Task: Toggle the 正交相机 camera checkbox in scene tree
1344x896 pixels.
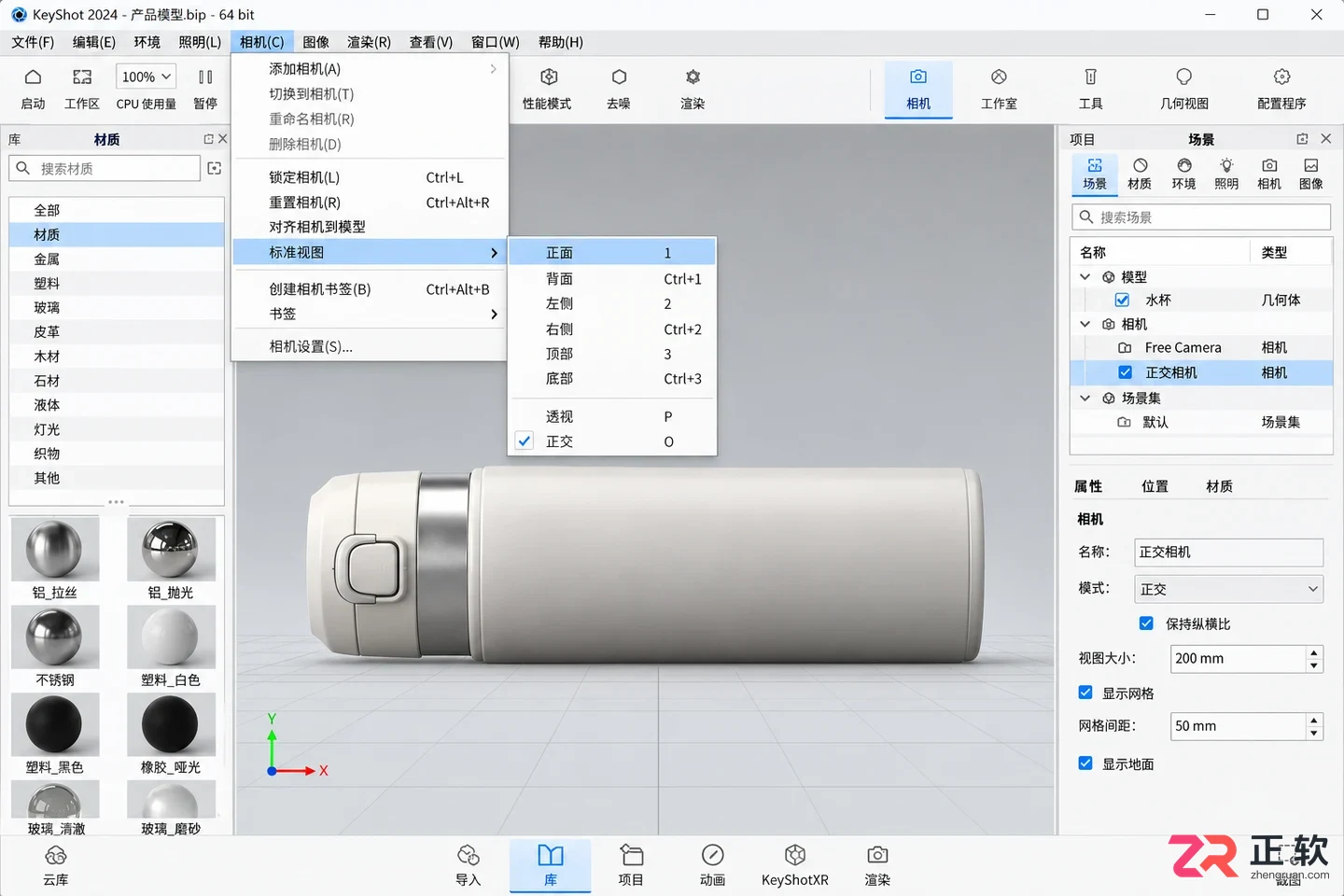Action: point(1125,372)
